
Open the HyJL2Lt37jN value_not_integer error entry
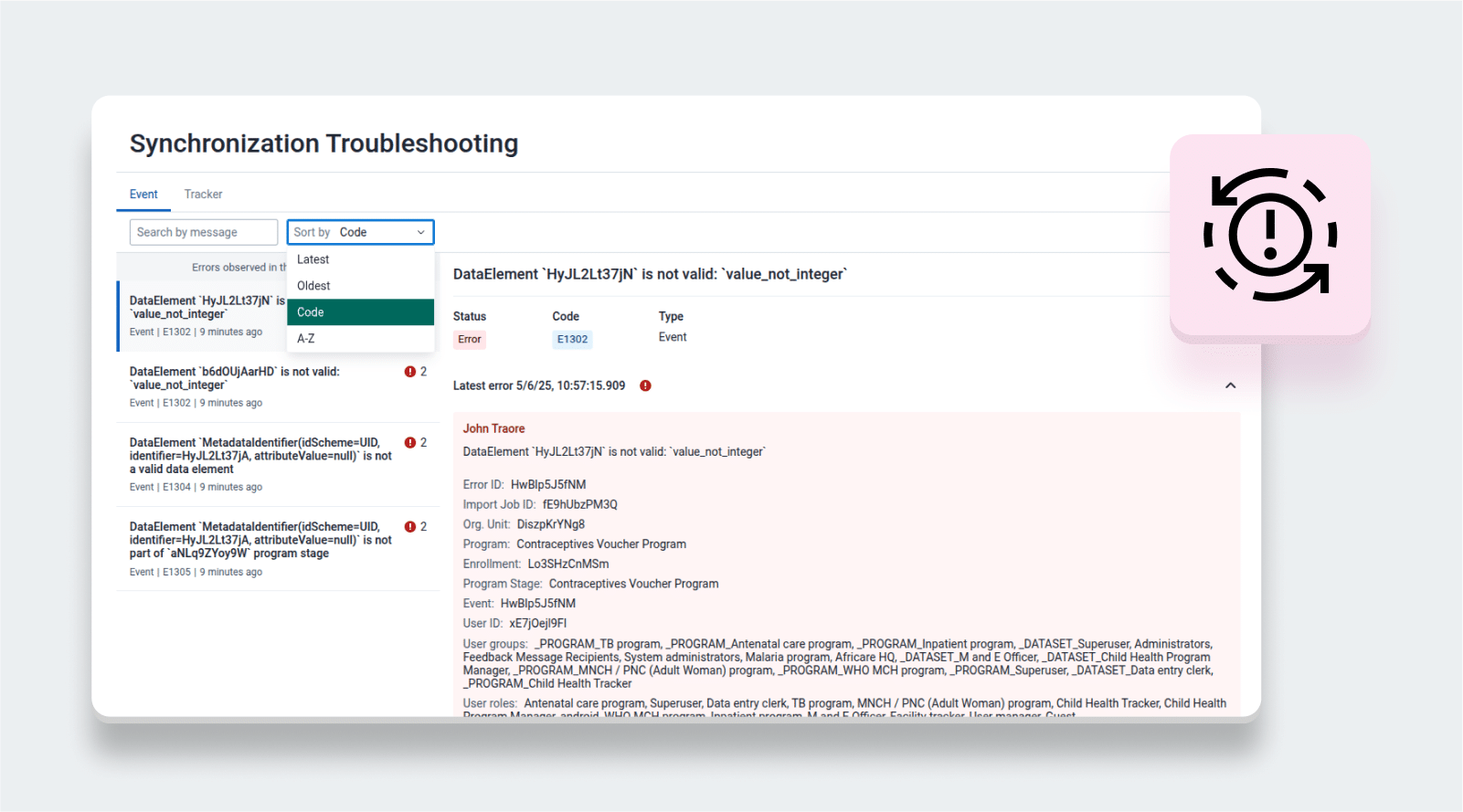[x=201, y=315]
